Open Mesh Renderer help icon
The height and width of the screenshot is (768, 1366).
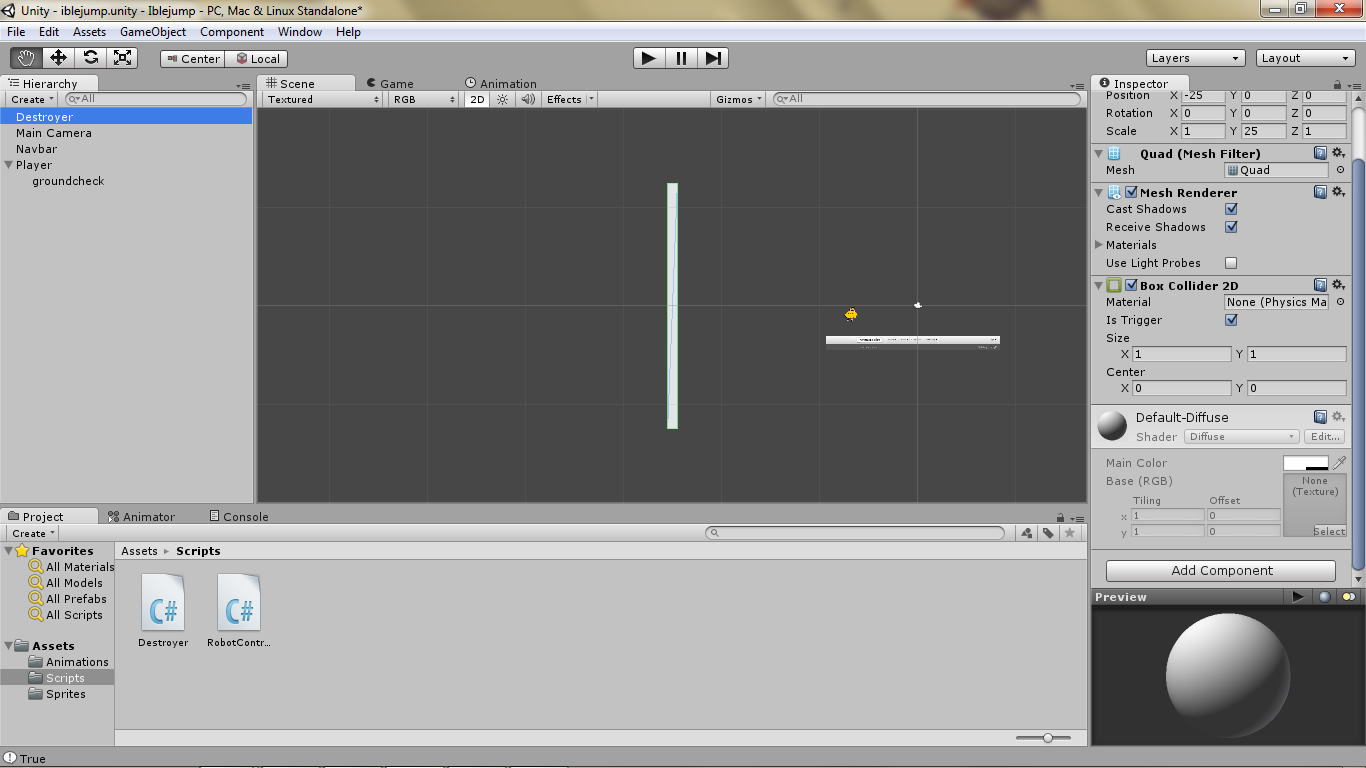[1320, 192]
